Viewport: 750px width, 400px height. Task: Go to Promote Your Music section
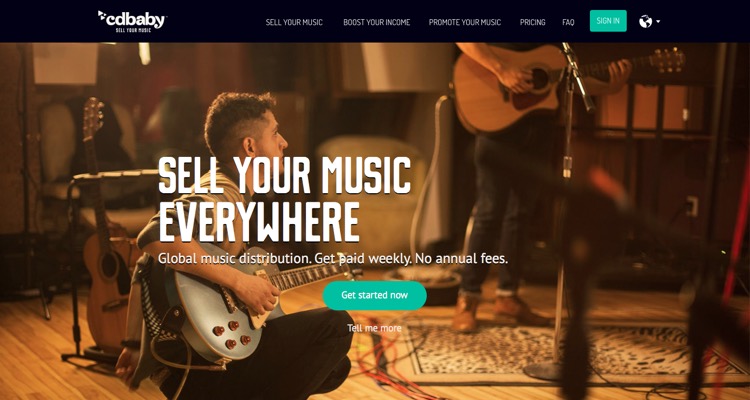[464, 22]
